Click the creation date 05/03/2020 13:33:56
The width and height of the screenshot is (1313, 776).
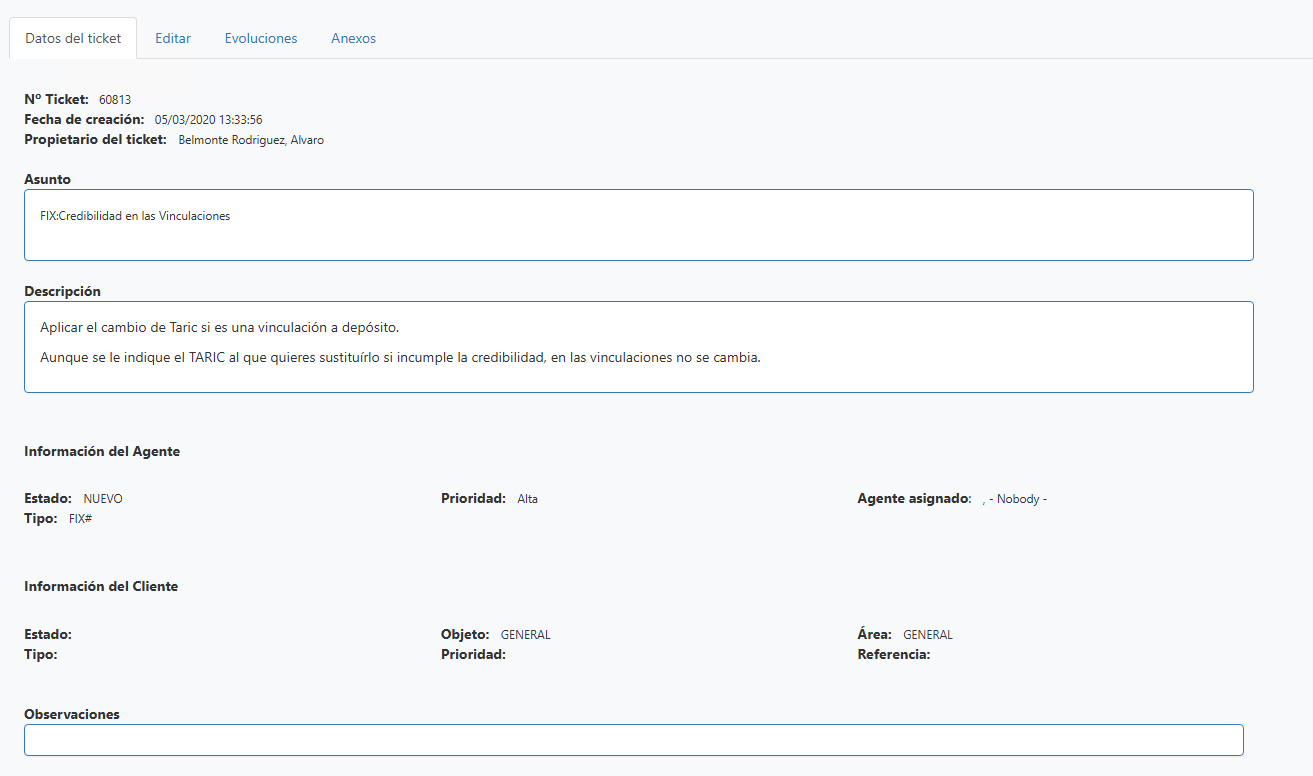[208, 120]
